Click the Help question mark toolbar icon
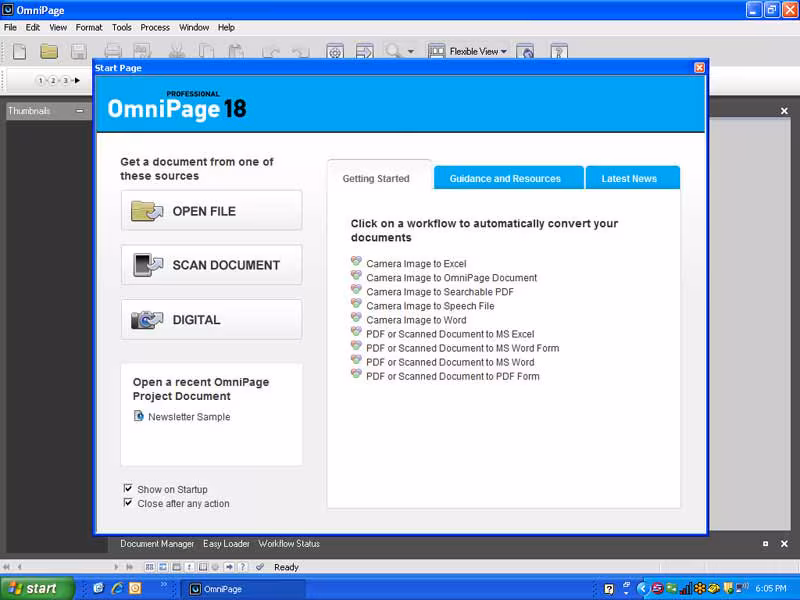Screen dimensions: 800x600 pos(559,52)
